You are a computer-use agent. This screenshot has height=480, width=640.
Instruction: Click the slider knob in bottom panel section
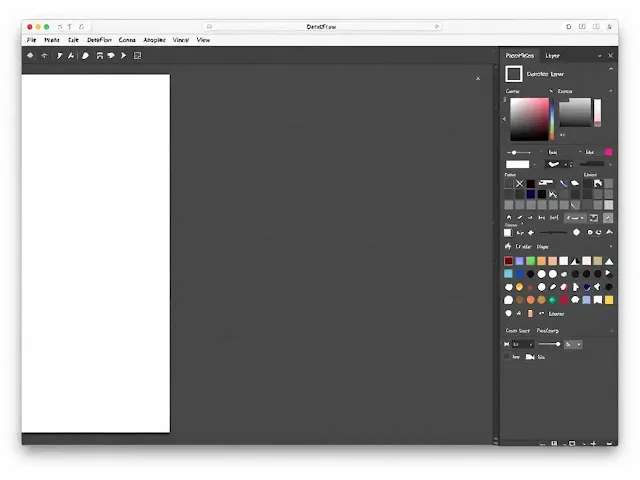(558, 344)
